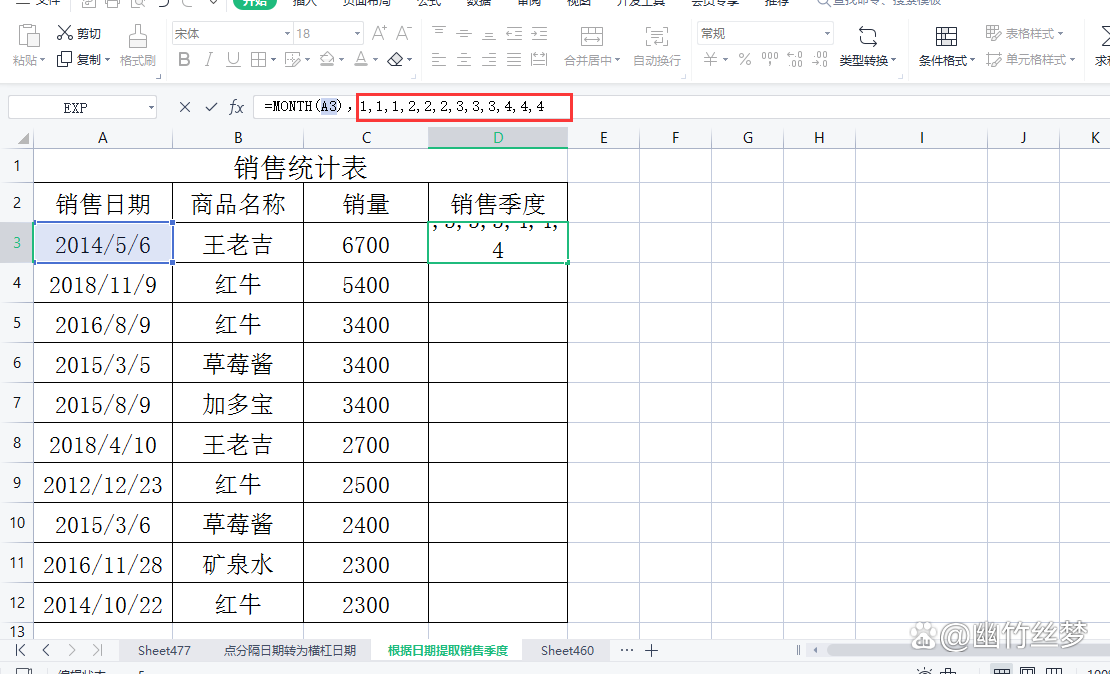This screenshot has height=674, width=1110.
Task: Increase font size with A+ icon
Action: tap(379, 33)
